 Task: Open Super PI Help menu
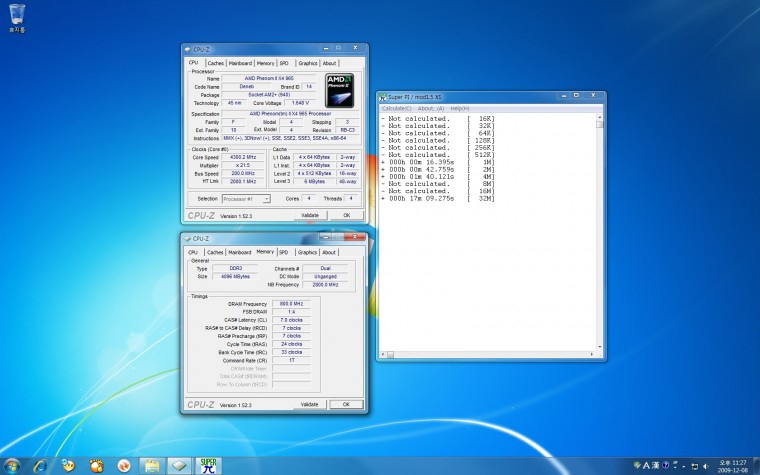pyautogui.click(x=459, y=109)
